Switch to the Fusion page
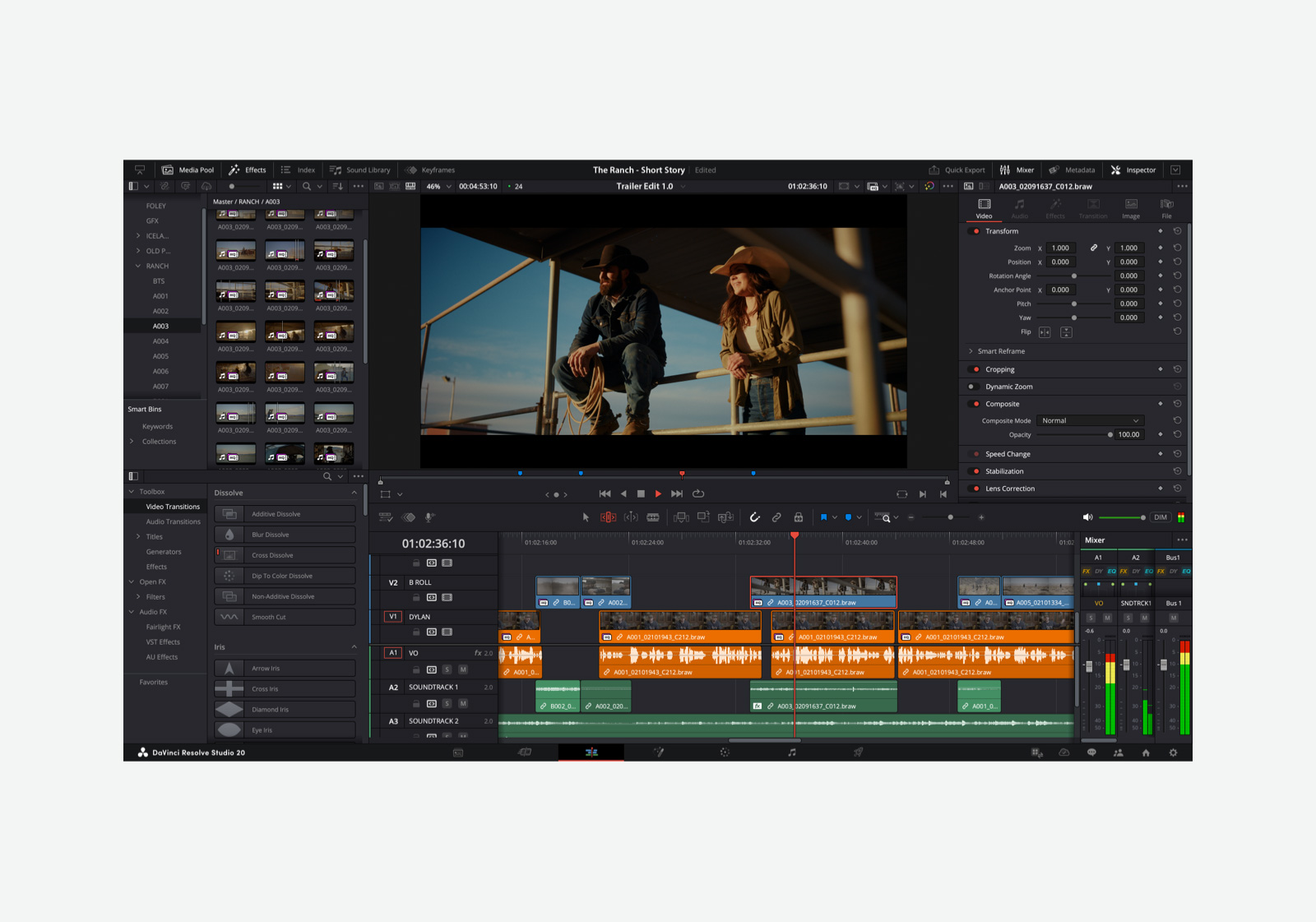The image size is (1316, 922). pos(659,752)
